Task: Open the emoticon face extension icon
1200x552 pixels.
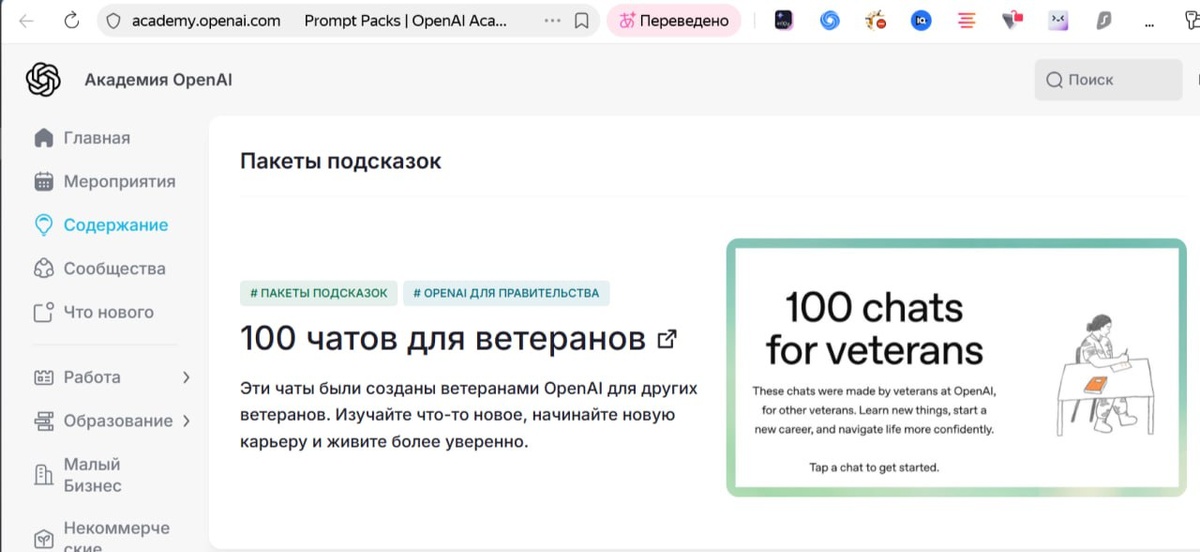Action: click(x=1058, y=20)
